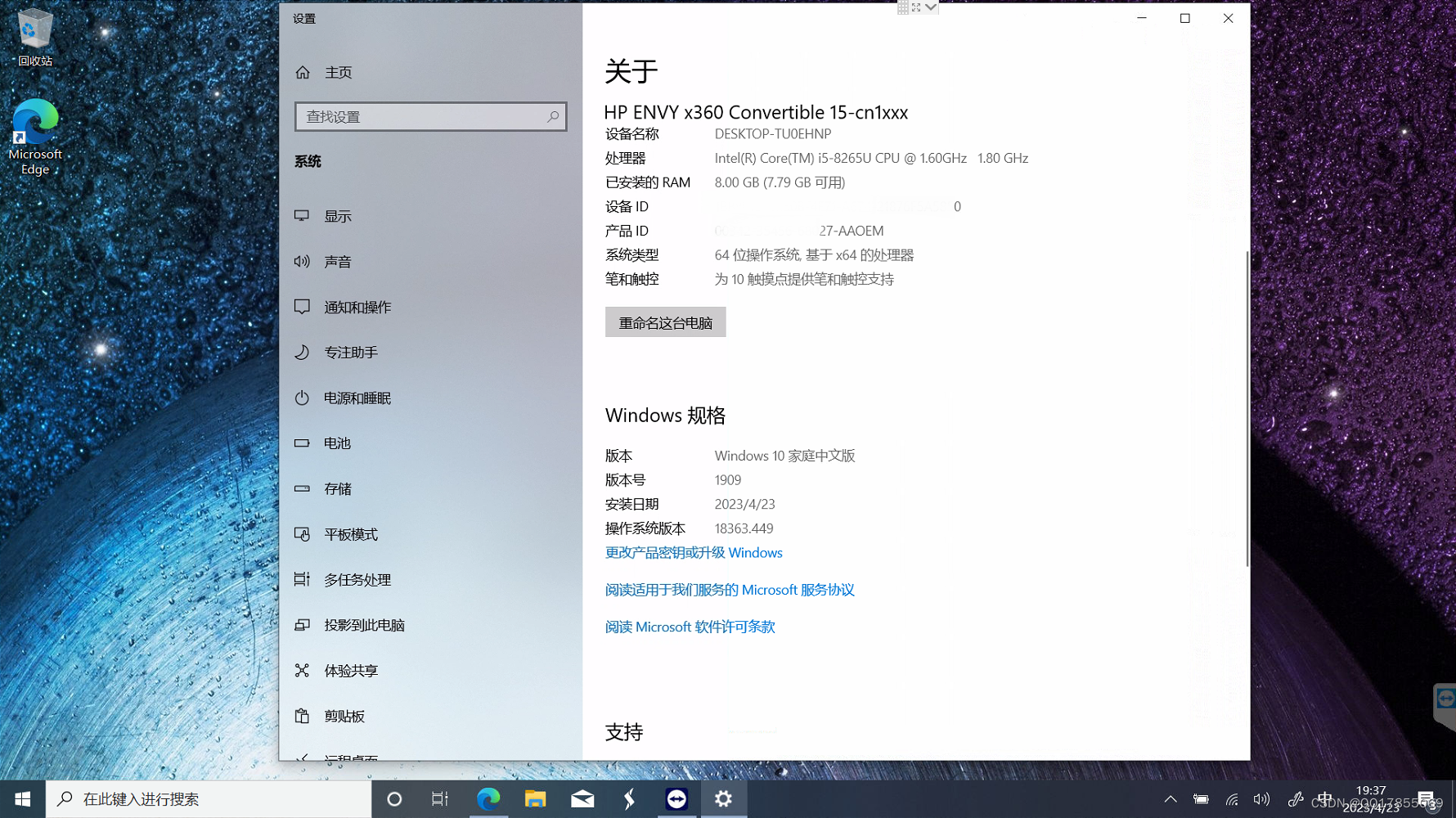Click 重命名这台电脑 button

point(665,322)
